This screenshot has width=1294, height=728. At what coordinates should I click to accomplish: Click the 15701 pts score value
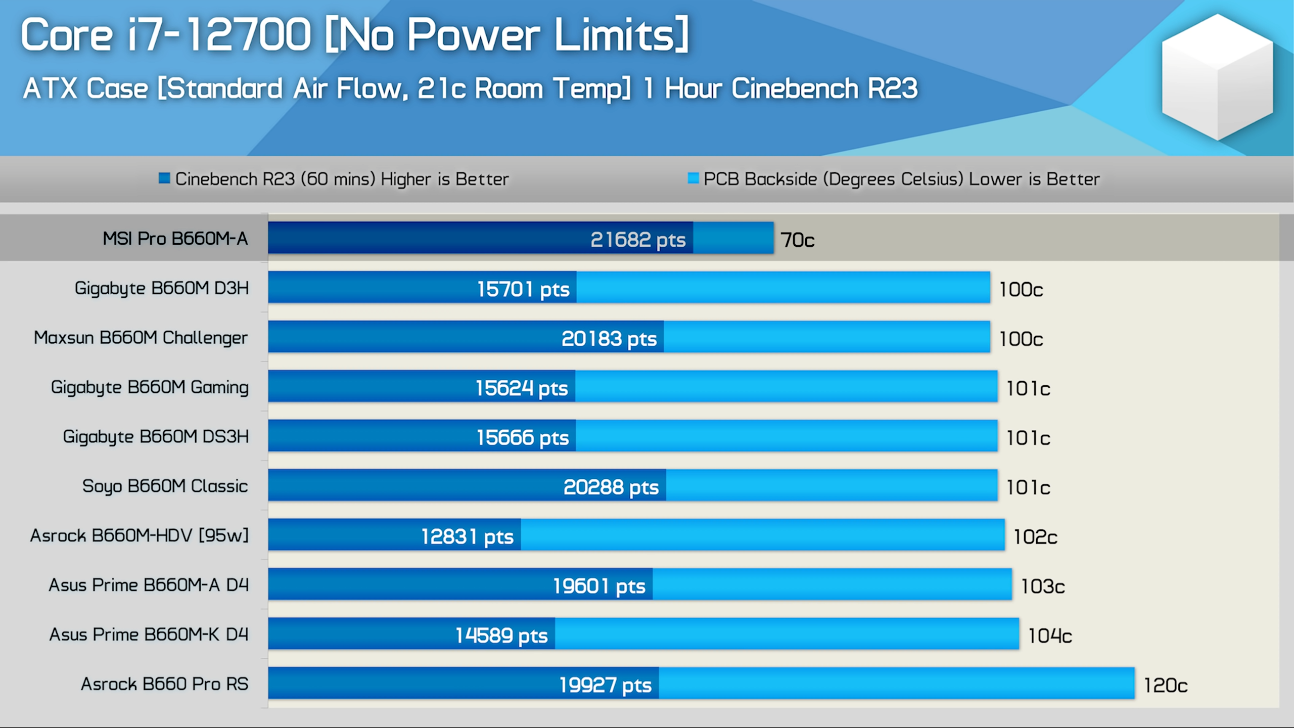(523, 290)
